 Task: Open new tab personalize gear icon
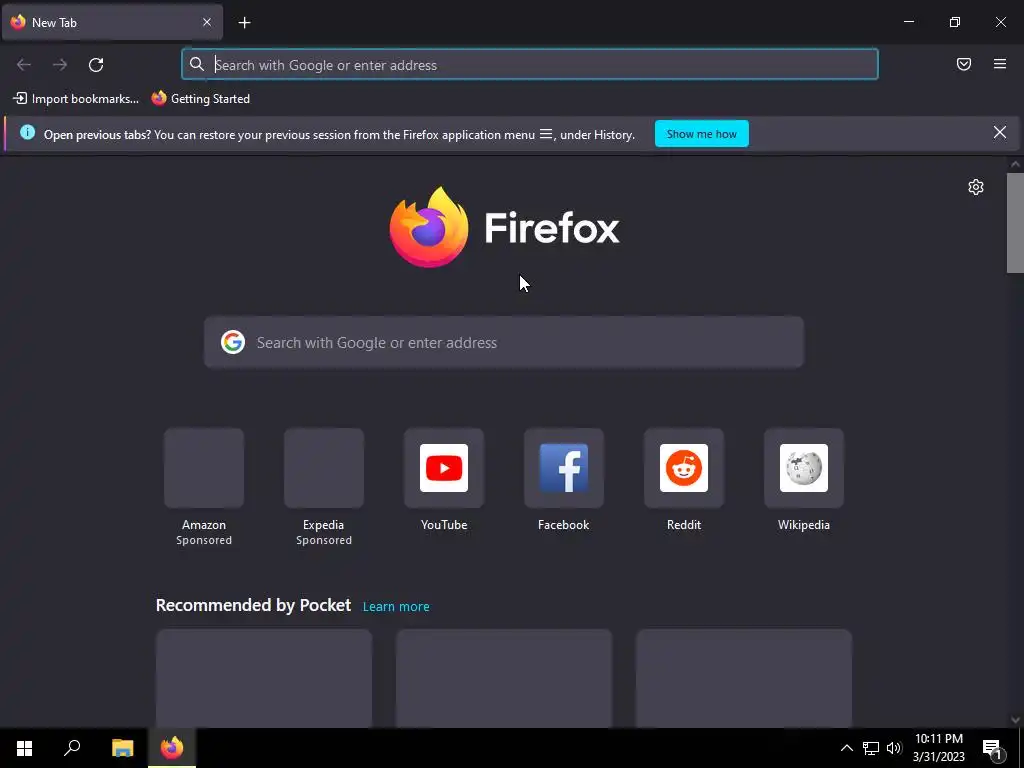click(976, 187)
